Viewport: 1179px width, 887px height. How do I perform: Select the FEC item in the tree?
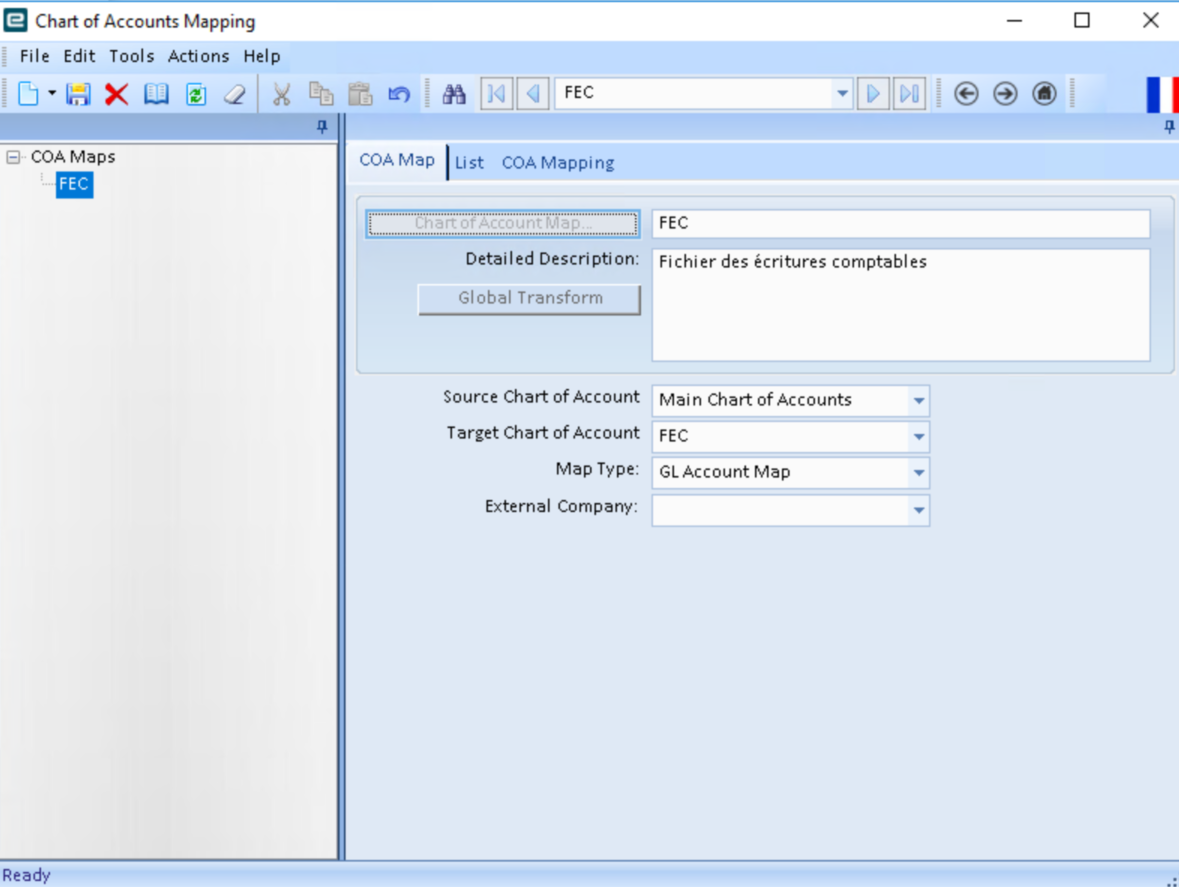pyautogui.click(x=74, y=184)
